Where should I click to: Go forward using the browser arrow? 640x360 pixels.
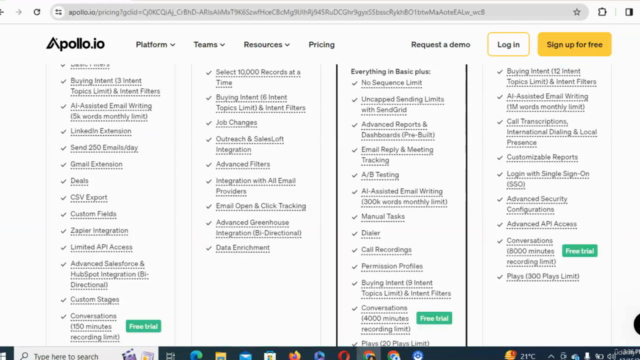click(19, 12)
